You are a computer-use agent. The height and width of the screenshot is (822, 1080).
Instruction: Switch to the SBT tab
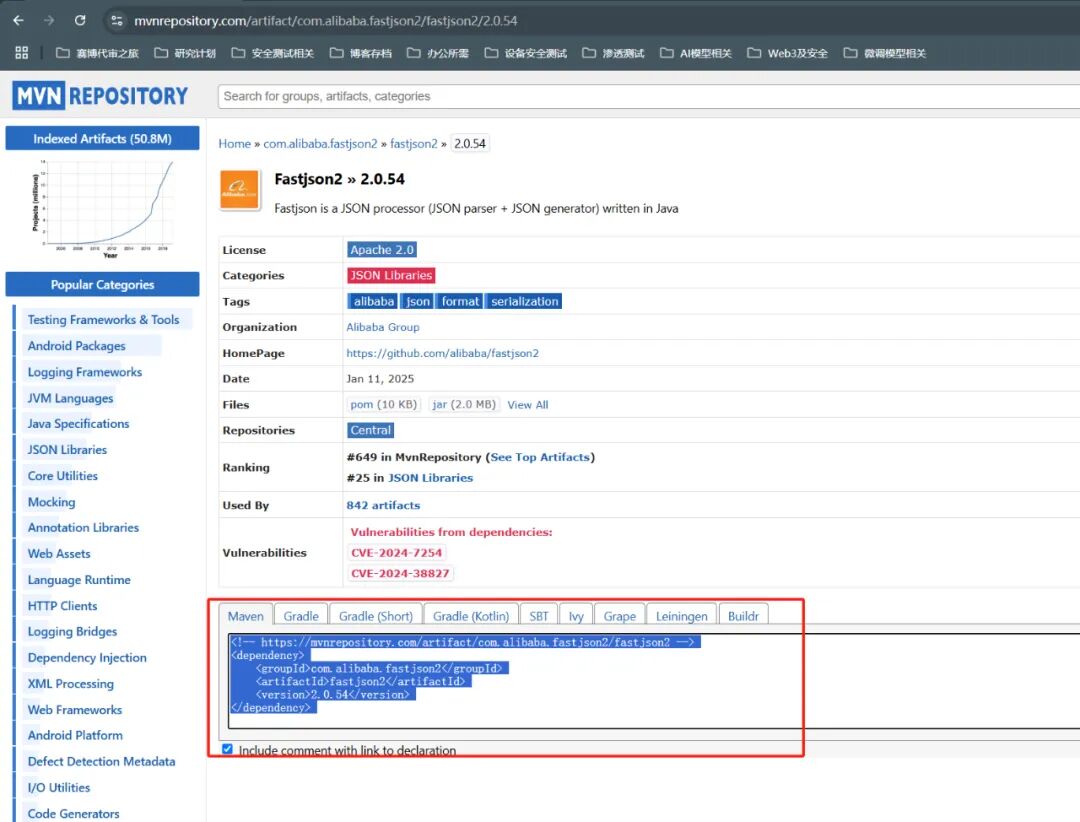pos(539,616)
